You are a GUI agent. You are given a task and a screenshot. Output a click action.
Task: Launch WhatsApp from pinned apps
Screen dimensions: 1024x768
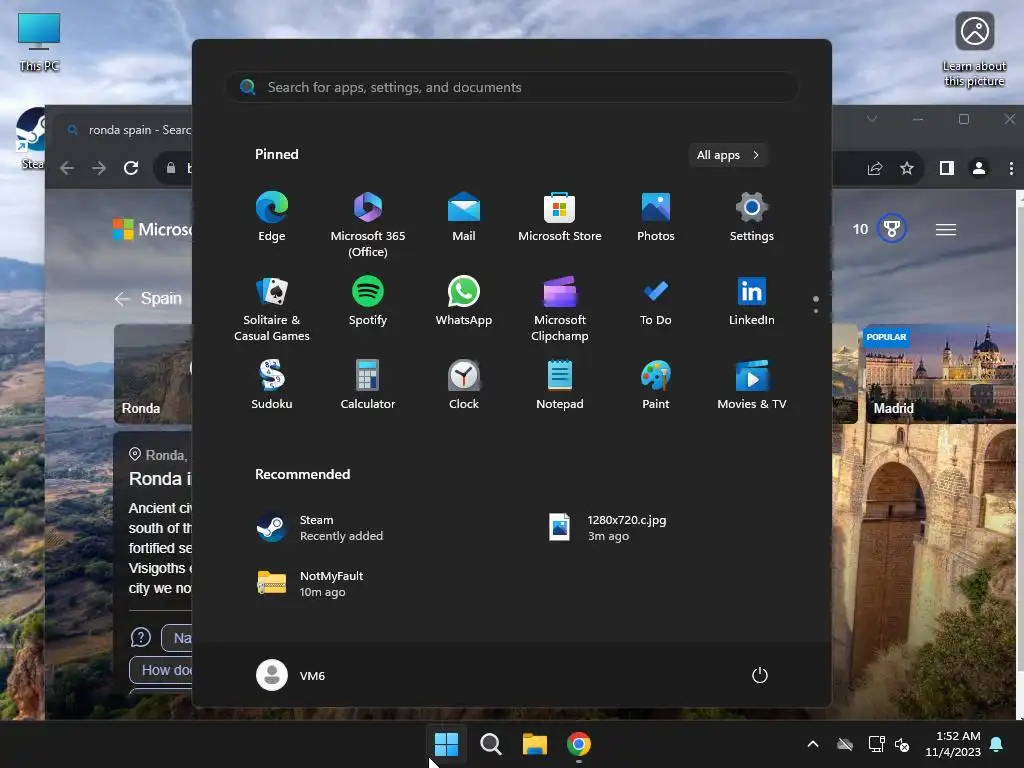click(464, 301)
